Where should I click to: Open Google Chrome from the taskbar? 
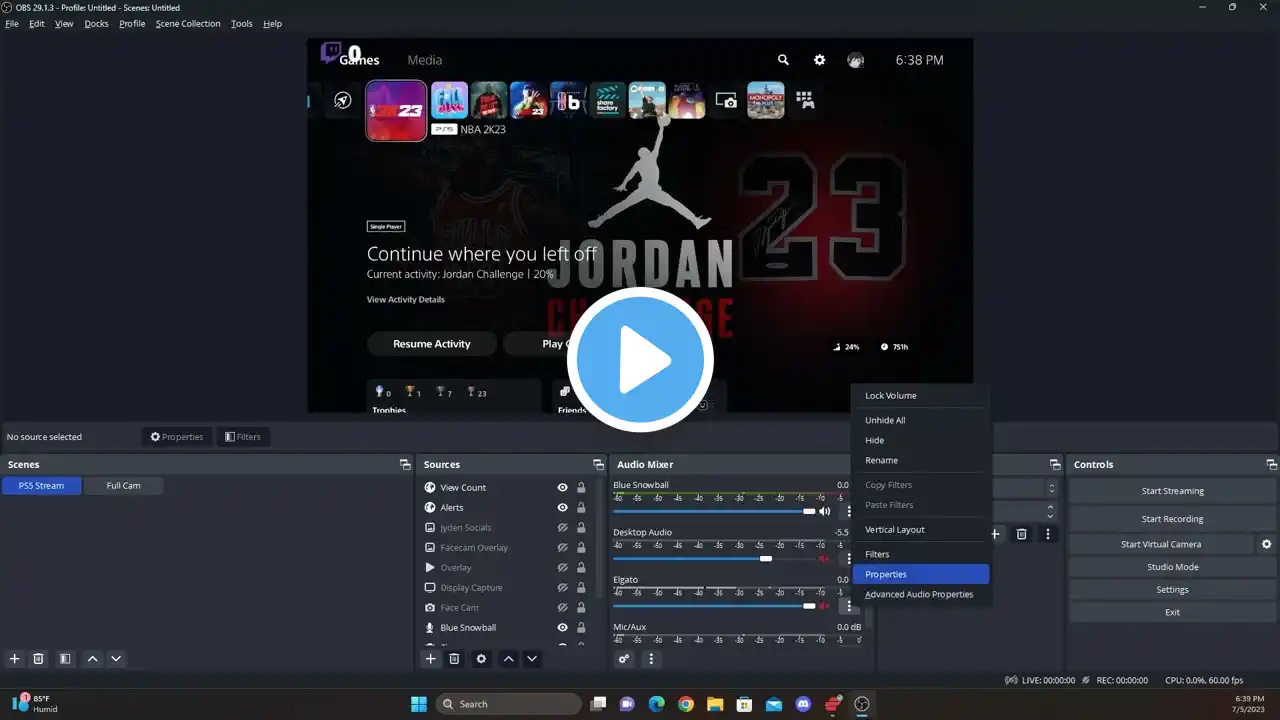point(685,704)
